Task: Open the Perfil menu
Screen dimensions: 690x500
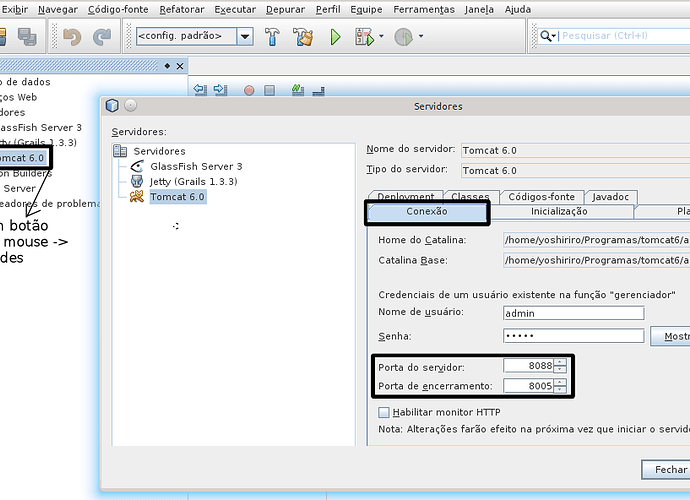Action: (328, 9)
